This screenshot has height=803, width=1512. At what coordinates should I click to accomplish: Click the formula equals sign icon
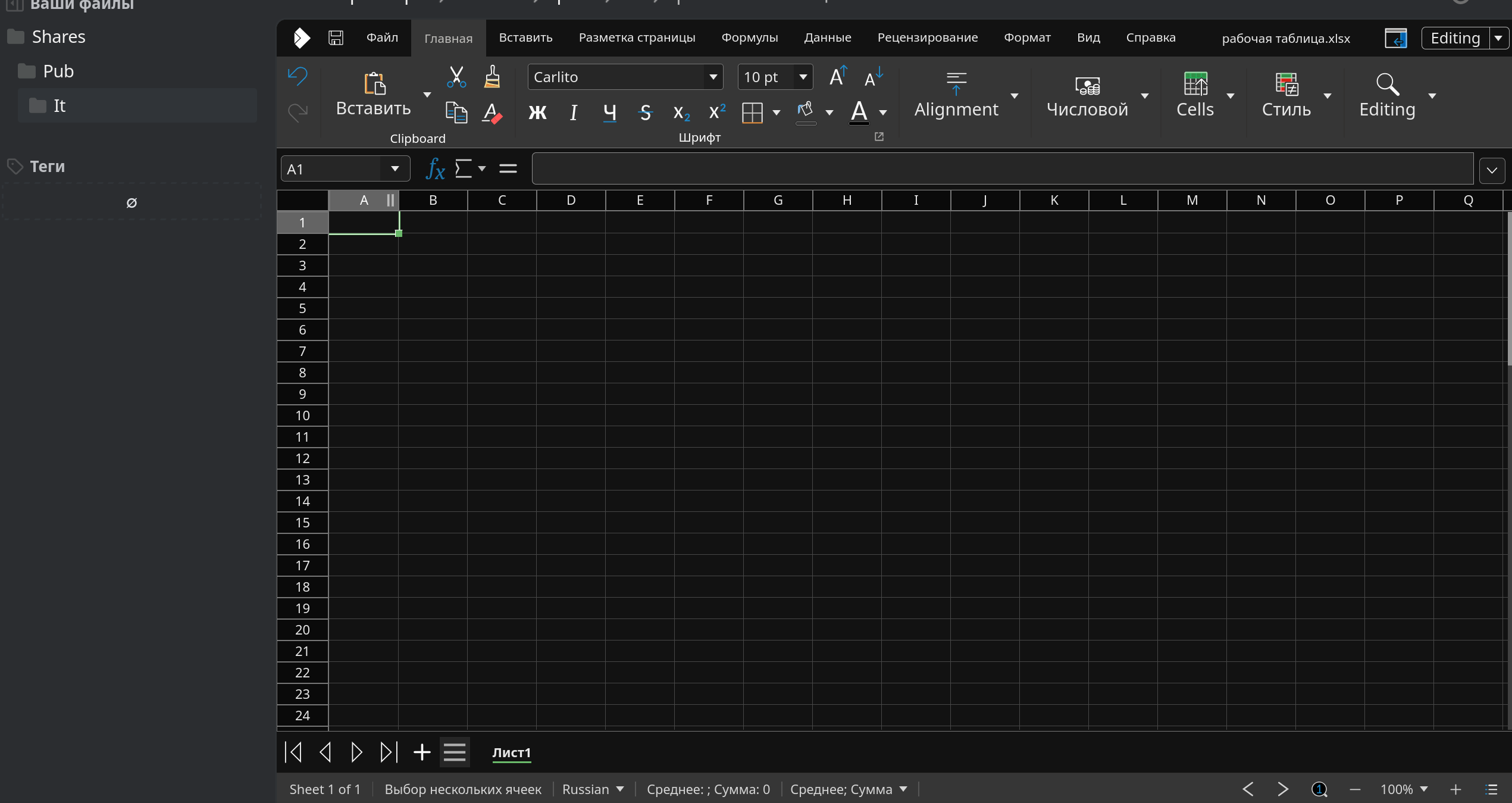click(x=508, y=168)
